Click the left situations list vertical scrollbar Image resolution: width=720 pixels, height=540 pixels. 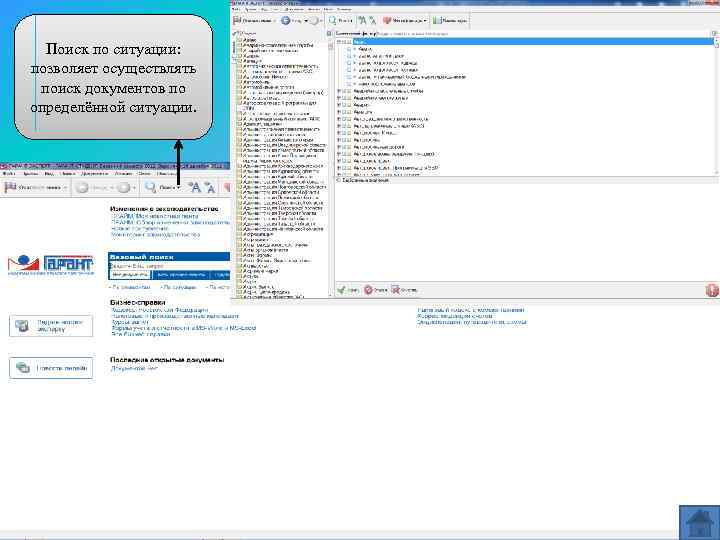[330, 168]
